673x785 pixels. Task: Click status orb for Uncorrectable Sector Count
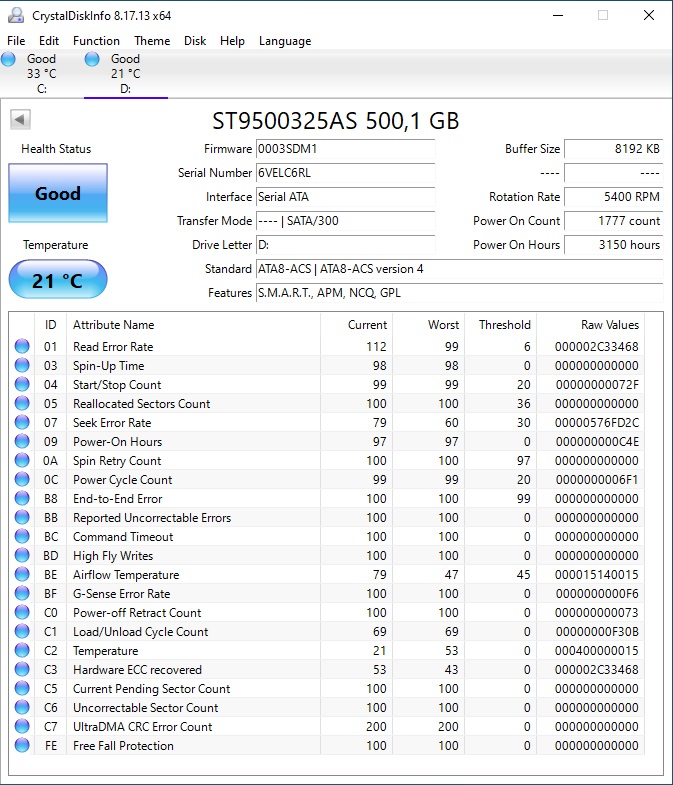(x=22, y=707)
